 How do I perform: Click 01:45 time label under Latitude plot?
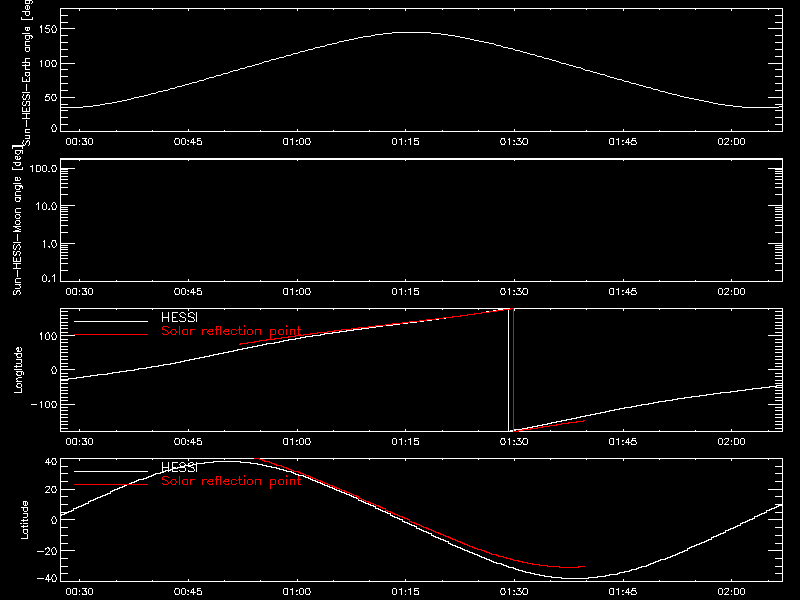623,592
